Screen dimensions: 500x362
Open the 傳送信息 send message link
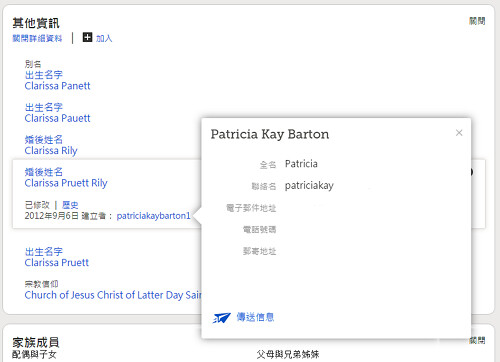[255, 317]
